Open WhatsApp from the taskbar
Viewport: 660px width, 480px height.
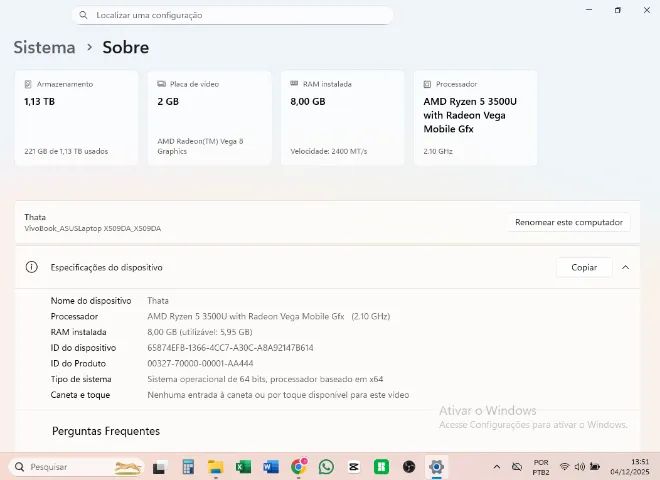326,467
